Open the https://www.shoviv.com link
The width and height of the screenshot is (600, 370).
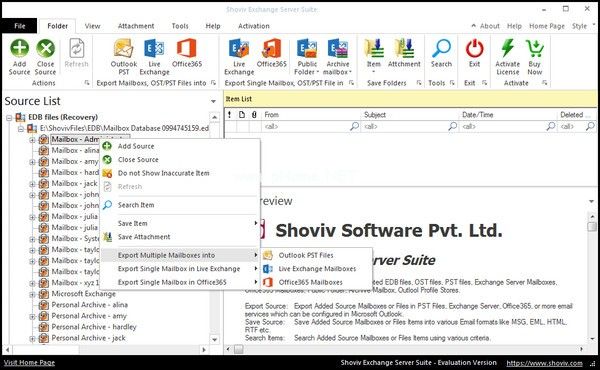pyautogui.click(x=544, y=363)
